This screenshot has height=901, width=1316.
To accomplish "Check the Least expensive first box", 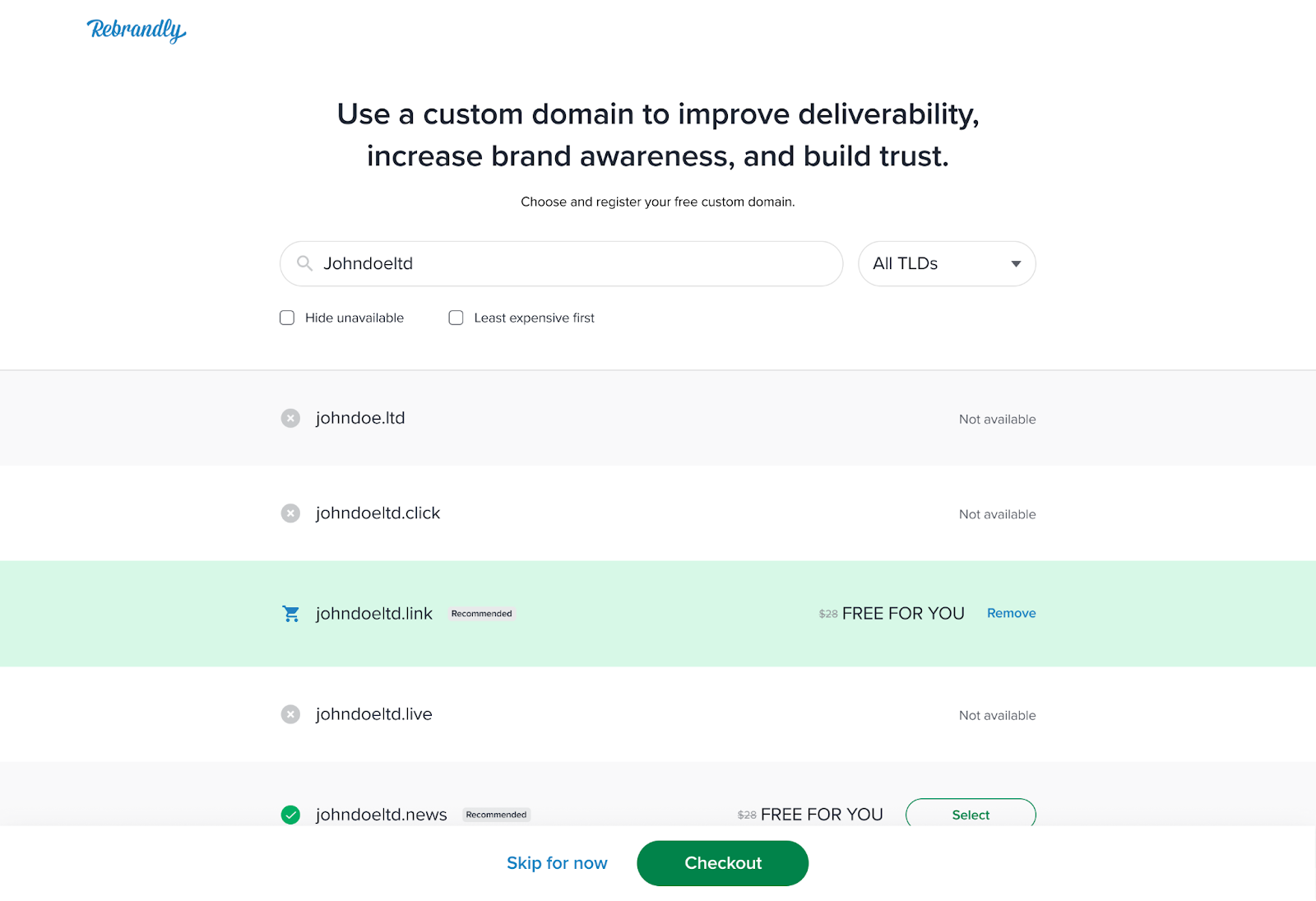I will pos(456,318).
